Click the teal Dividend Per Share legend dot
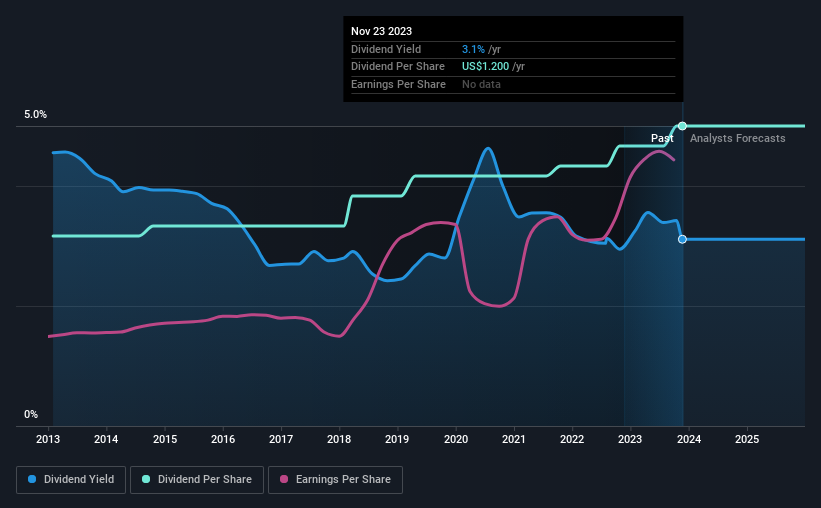821x508 pixels. 146,479
